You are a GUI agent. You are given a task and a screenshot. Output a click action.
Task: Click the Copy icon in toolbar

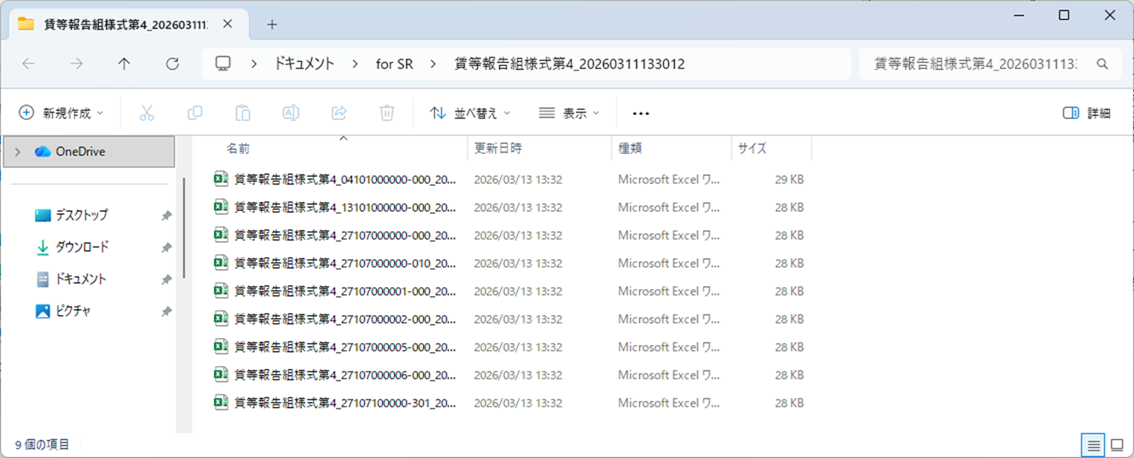pos(195,113)
